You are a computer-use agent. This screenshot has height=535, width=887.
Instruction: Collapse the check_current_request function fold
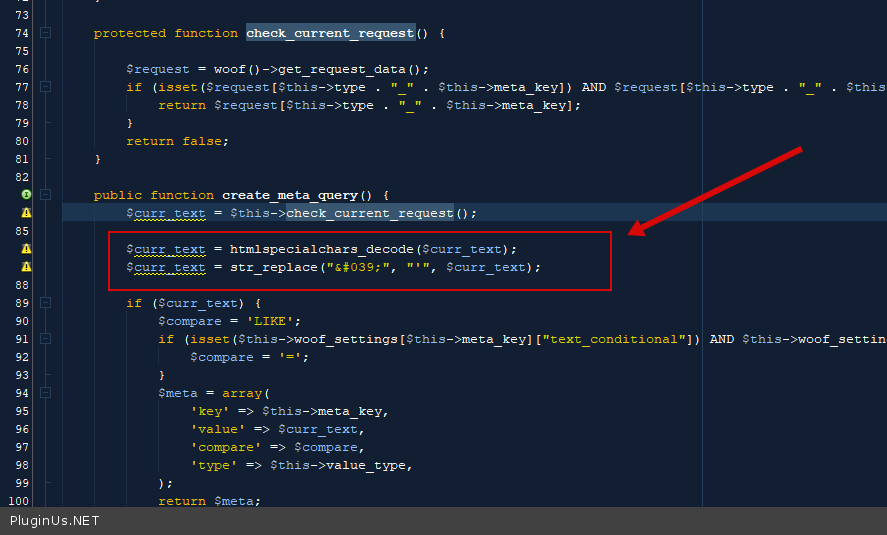(x=46, y=33)
